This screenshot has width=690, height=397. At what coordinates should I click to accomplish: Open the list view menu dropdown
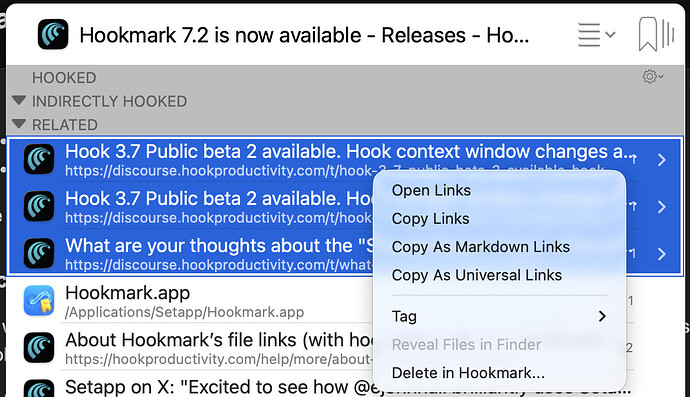pos(596,34)
